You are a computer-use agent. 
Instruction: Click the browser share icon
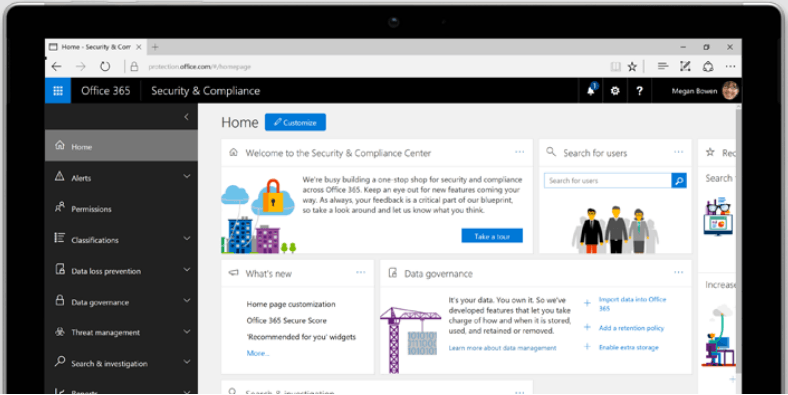point(708,66)
